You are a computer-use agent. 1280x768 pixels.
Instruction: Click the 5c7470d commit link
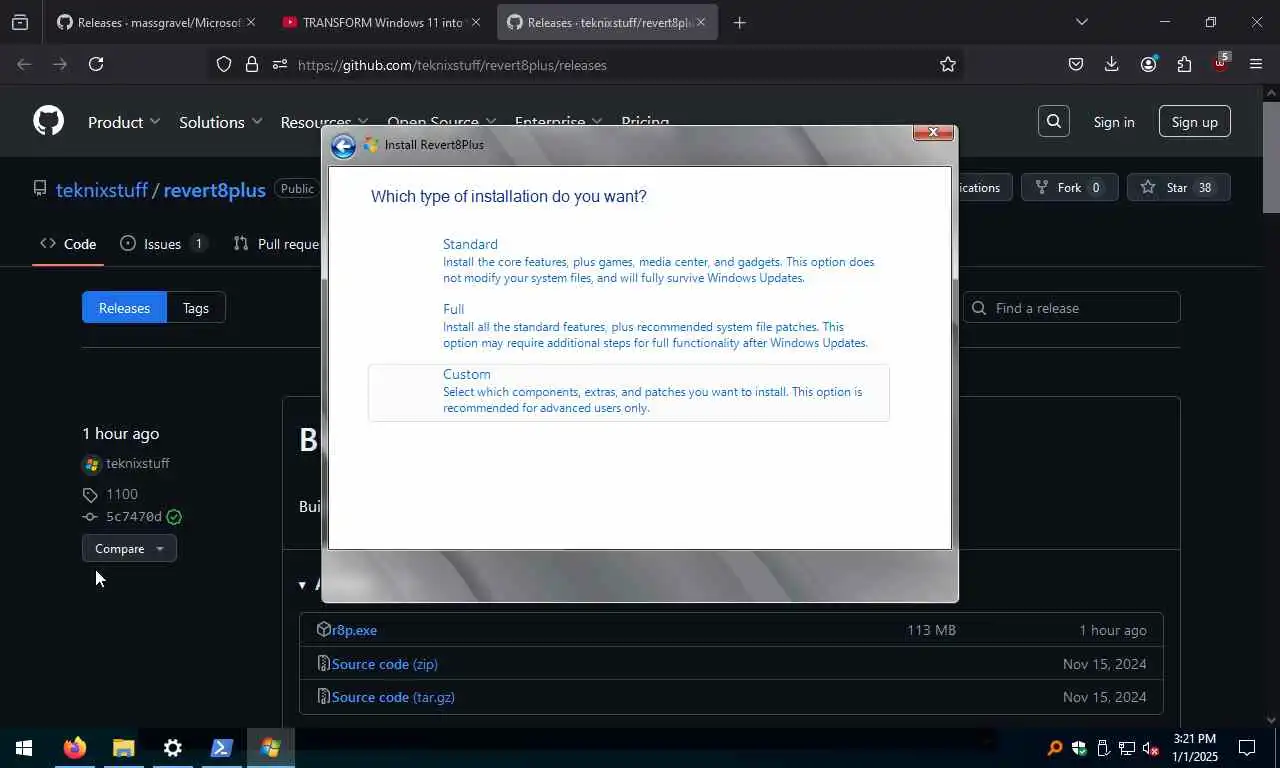coord(134,517)
